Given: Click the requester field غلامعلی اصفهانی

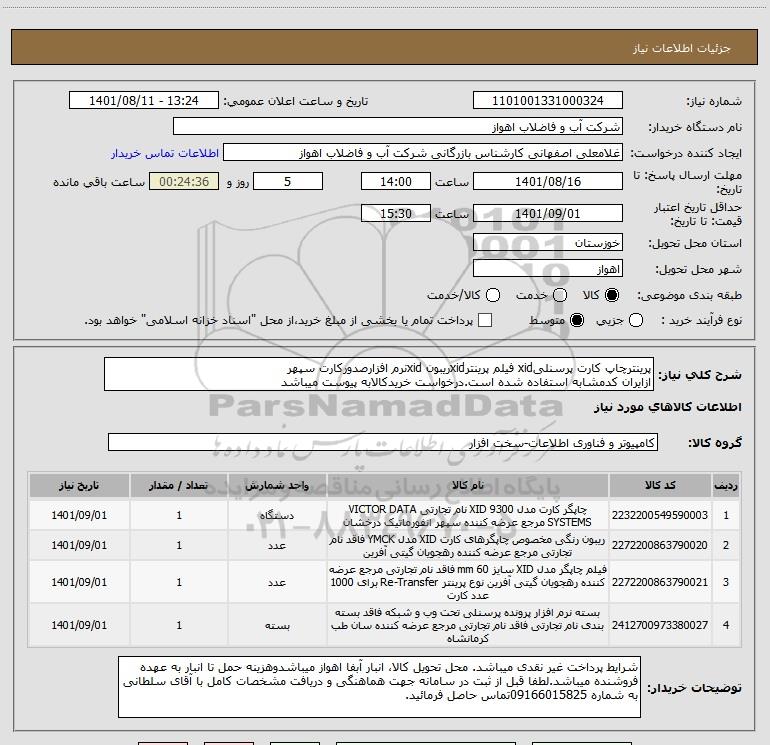Looking at the screenshot, I should (423, 153).
